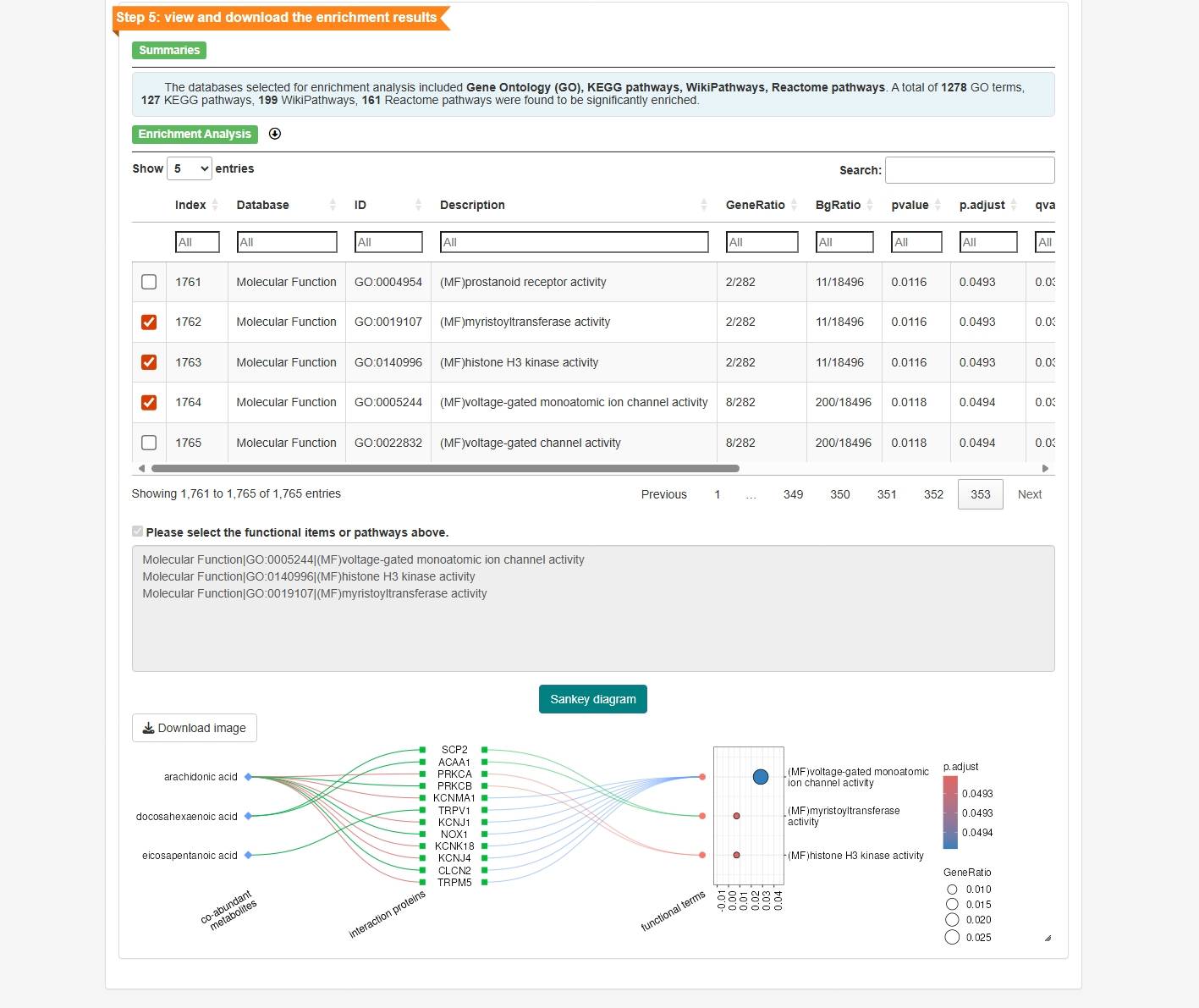The image size is (1199, 1008).
Task: Click the Summaries label
Action: coord(169,50)
